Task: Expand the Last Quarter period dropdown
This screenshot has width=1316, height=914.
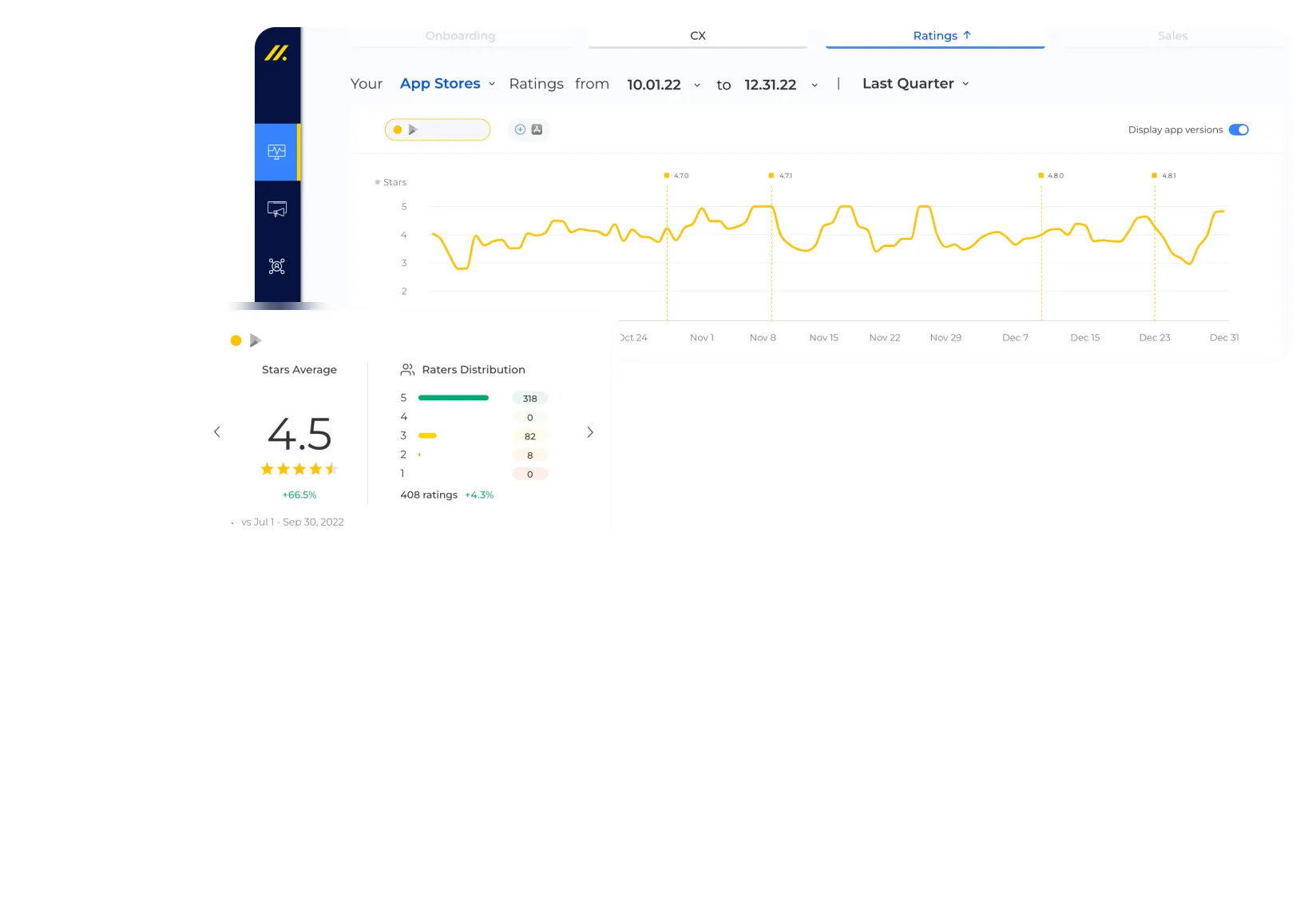Action: (x=915, y=84)
